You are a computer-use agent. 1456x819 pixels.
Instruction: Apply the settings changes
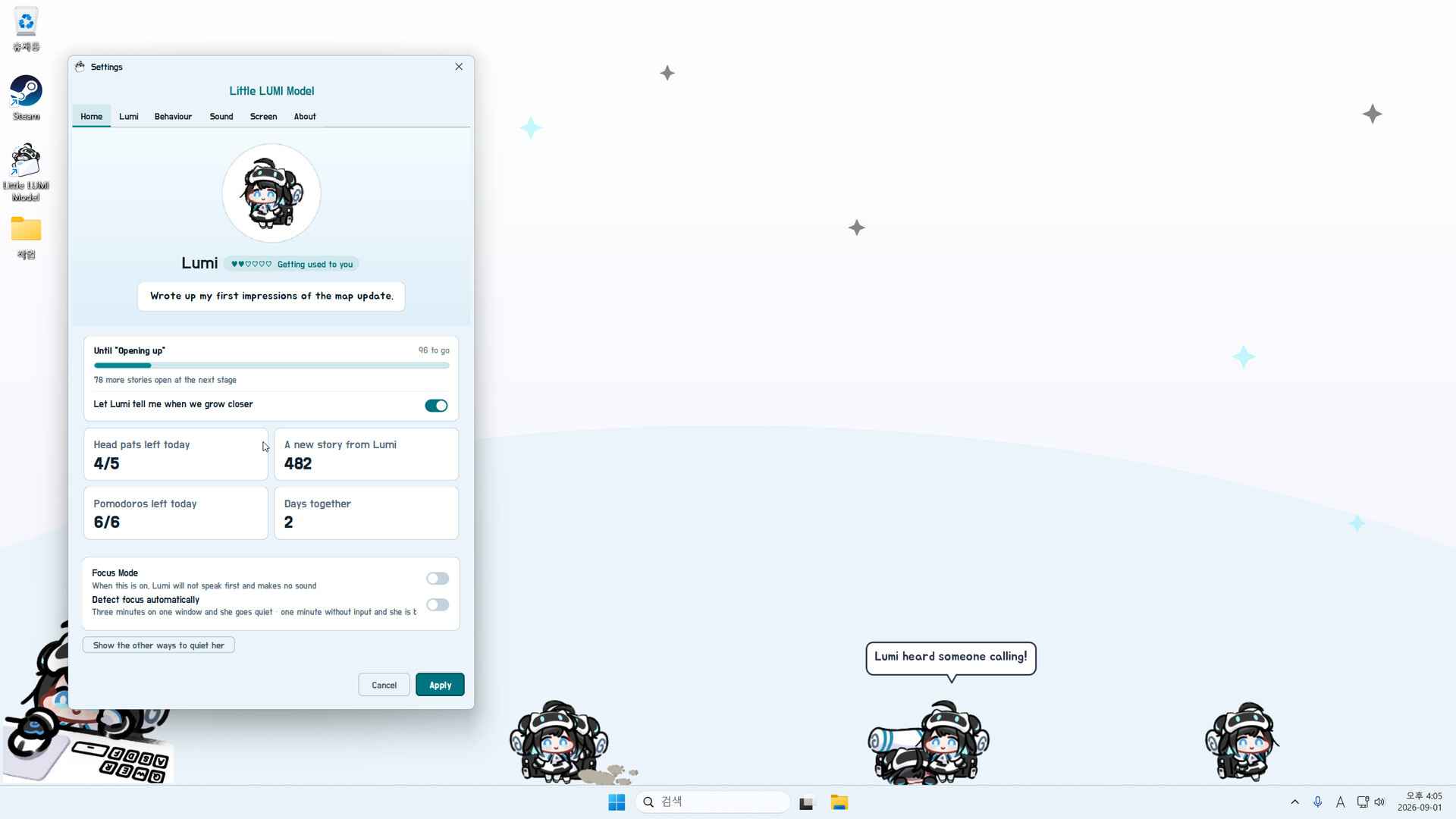[x=440, y=685]
